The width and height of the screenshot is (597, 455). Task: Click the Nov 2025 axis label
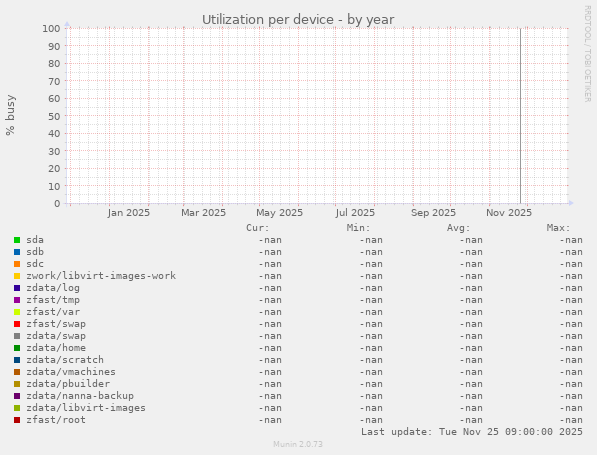pyautogui.click(x=509, y=212)
